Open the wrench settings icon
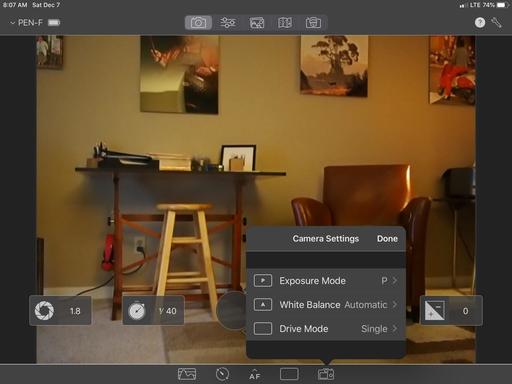The width and height of the screenshot is (512, 384). (496, 23)
